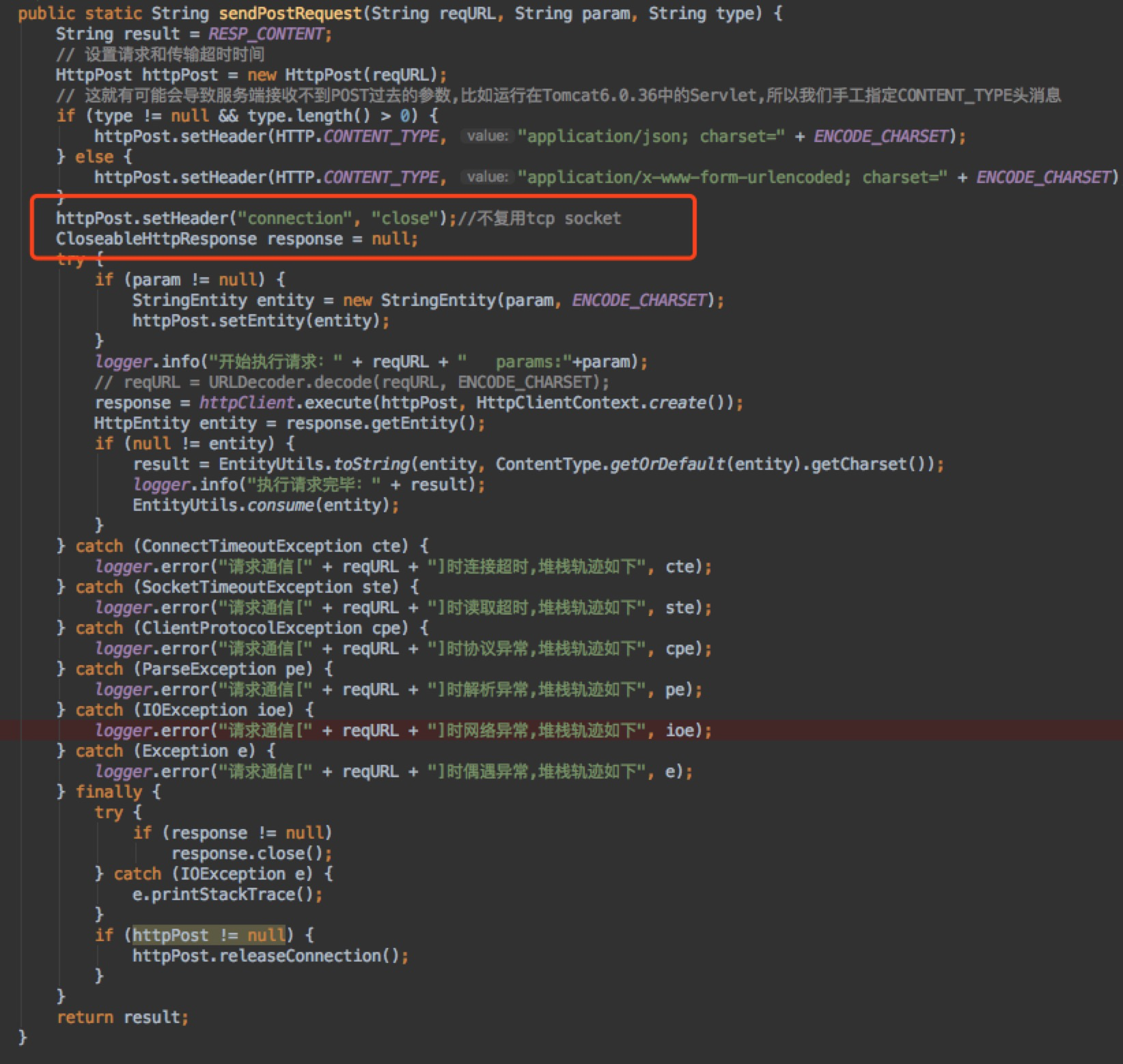This screenshot has width=1123, height=1064.
Task: Click the ENCODE_CHARSET constant in StringEntity line
Action: tap(639, 300)
